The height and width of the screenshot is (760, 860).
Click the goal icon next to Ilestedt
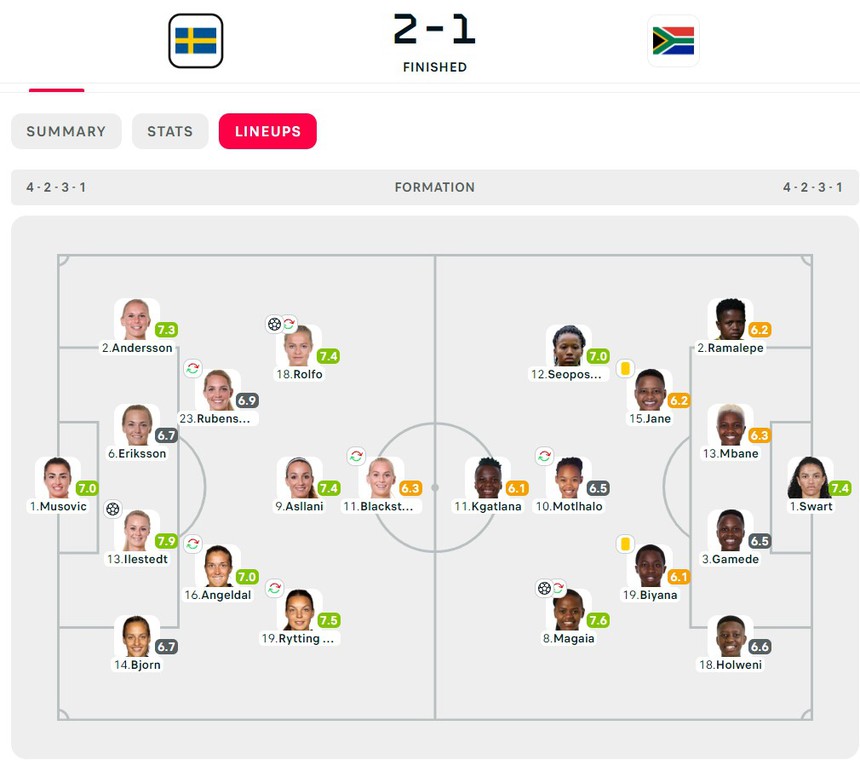[x=113, y=509]
